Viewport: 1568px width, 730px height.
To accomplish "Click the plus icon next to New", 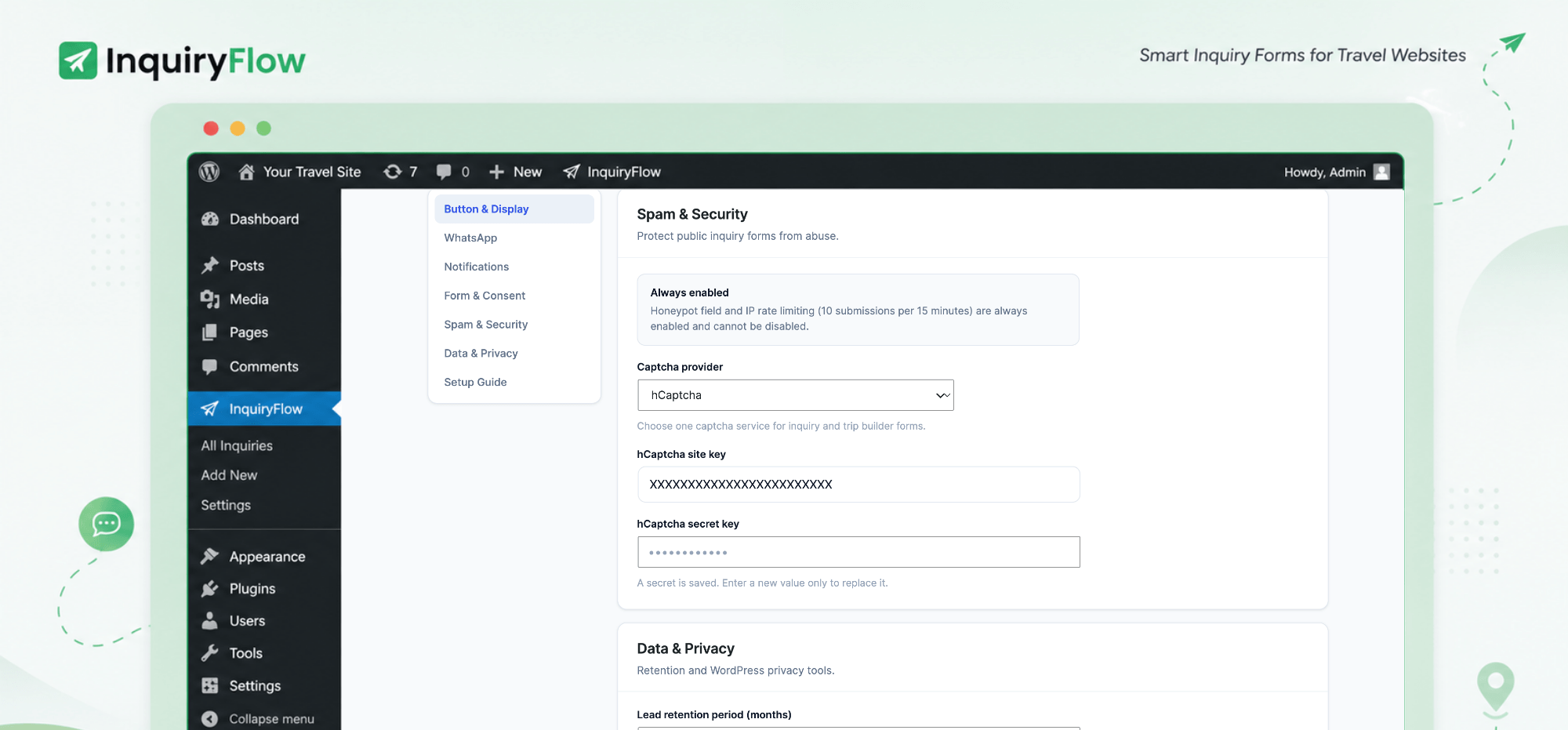I will tap(496, 172).
